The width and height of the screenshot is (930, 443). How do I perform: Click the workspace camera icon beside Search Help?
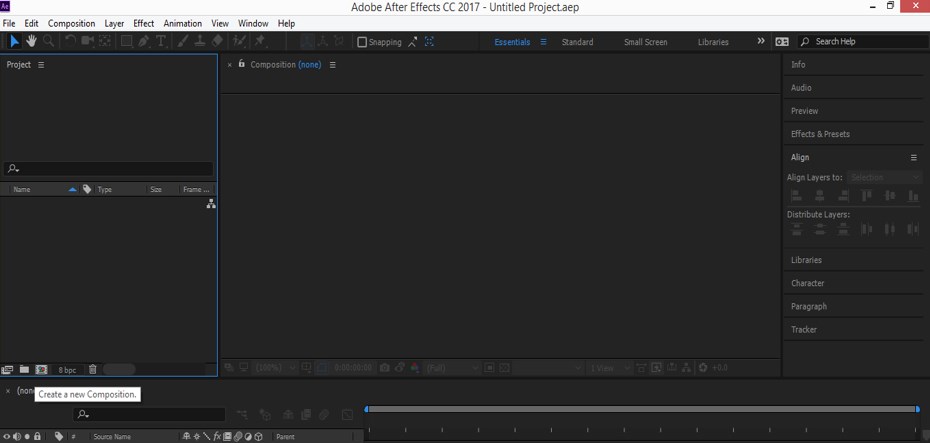pos(782,42)
